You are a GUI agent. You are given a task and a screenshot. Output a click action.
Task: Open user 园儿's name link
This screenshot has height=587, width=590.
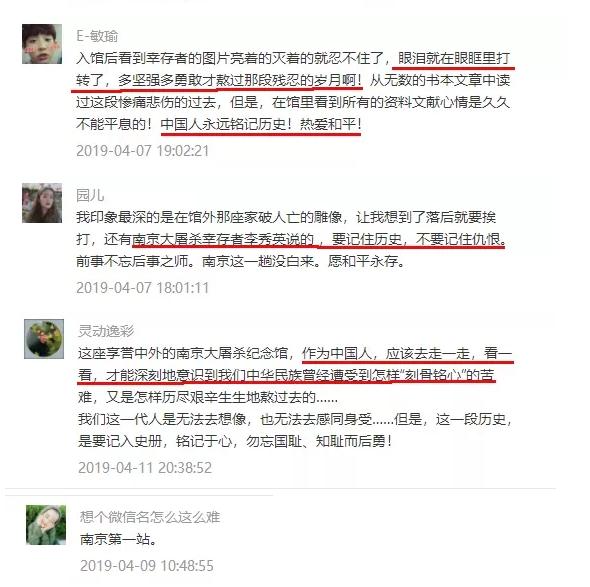(x=90, y=195)
